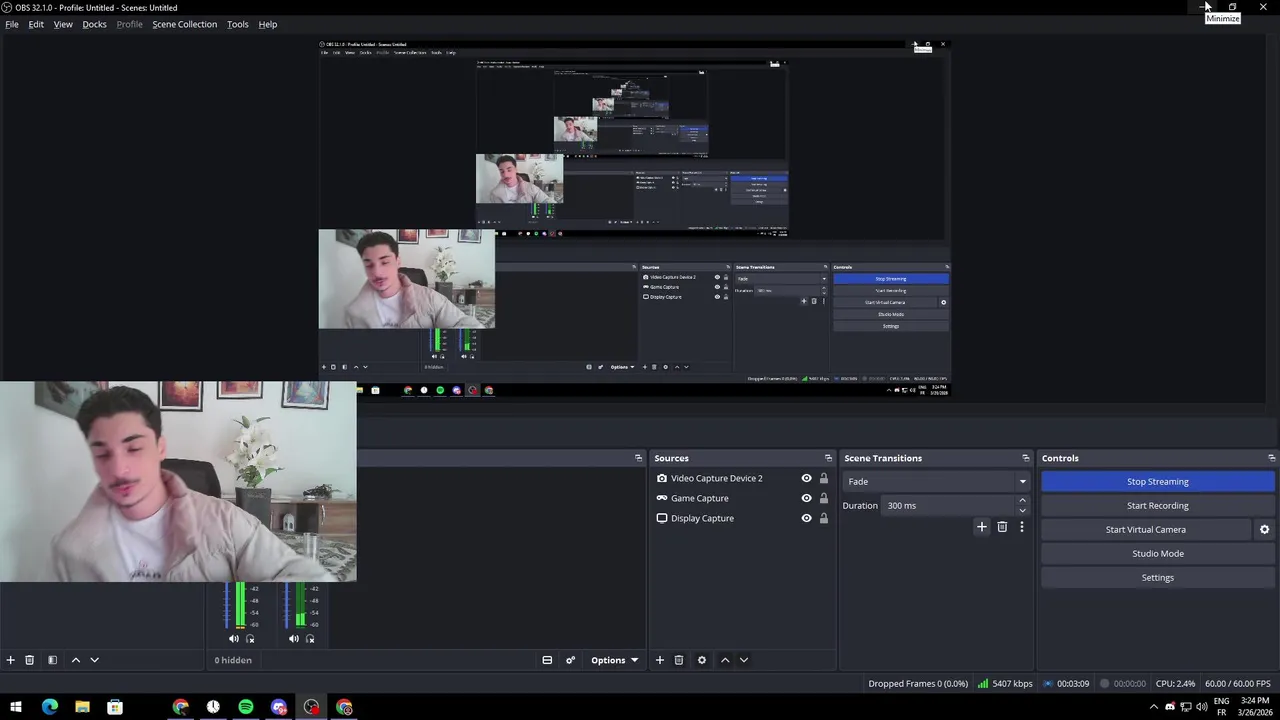Select the Display Capture source row
This screenshot has width=1280, height=720.
pos(742,518)
